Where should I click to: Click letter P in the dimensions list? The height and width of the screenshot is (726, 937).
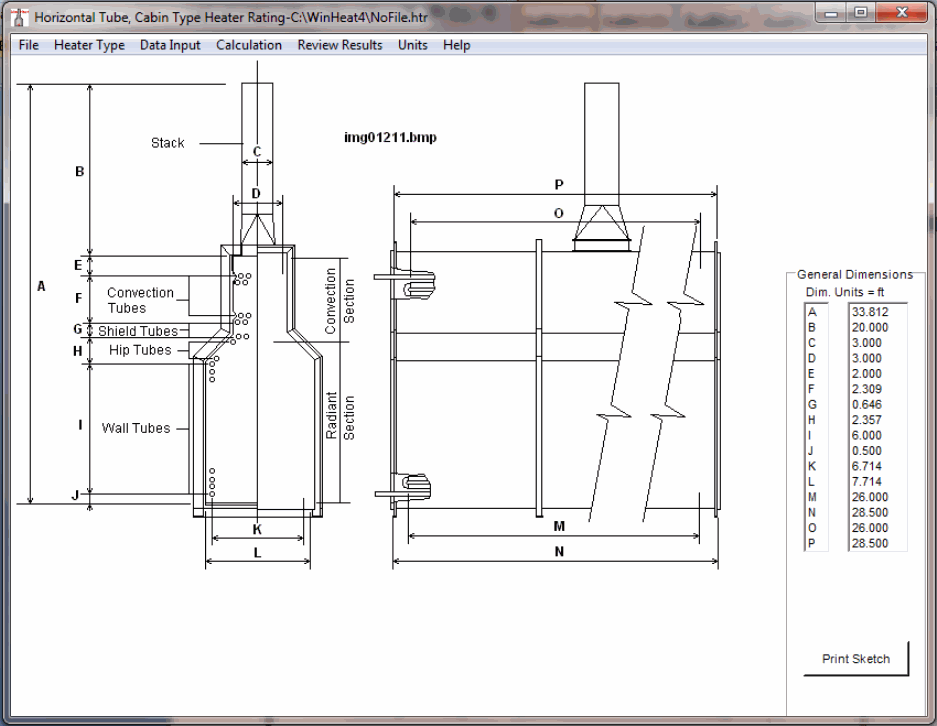(x=812, y=543)
